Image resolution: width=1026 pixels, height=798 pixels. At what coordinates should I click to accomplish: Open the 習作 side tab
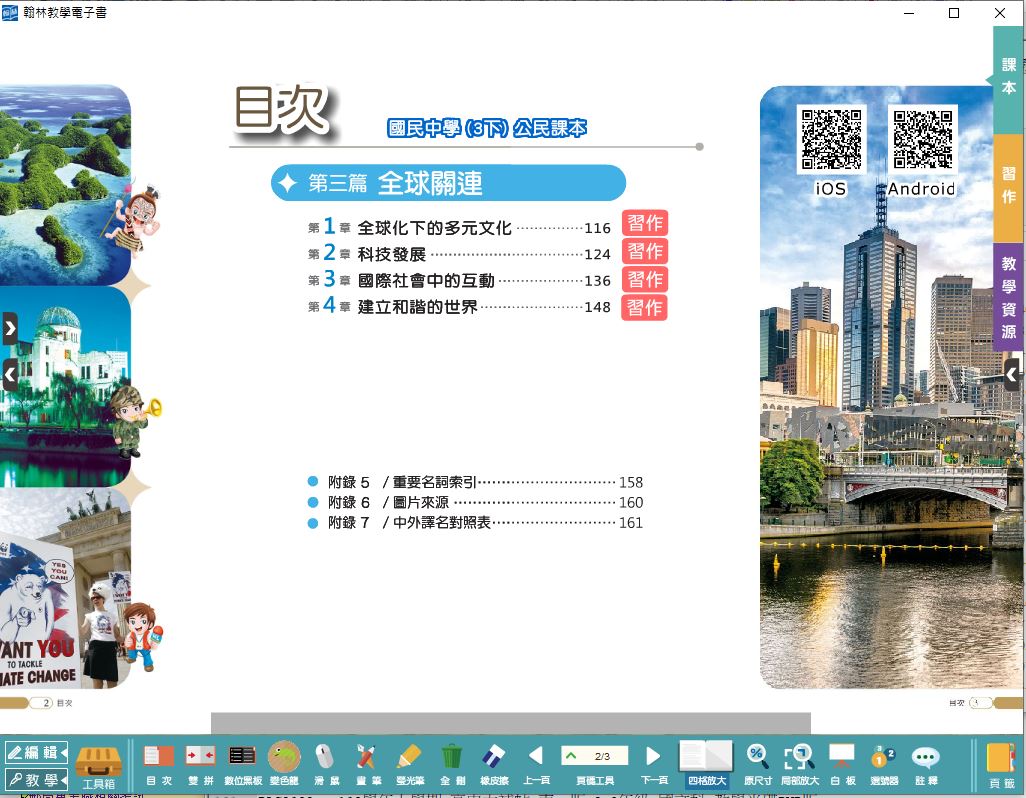tap(1009, 186)
